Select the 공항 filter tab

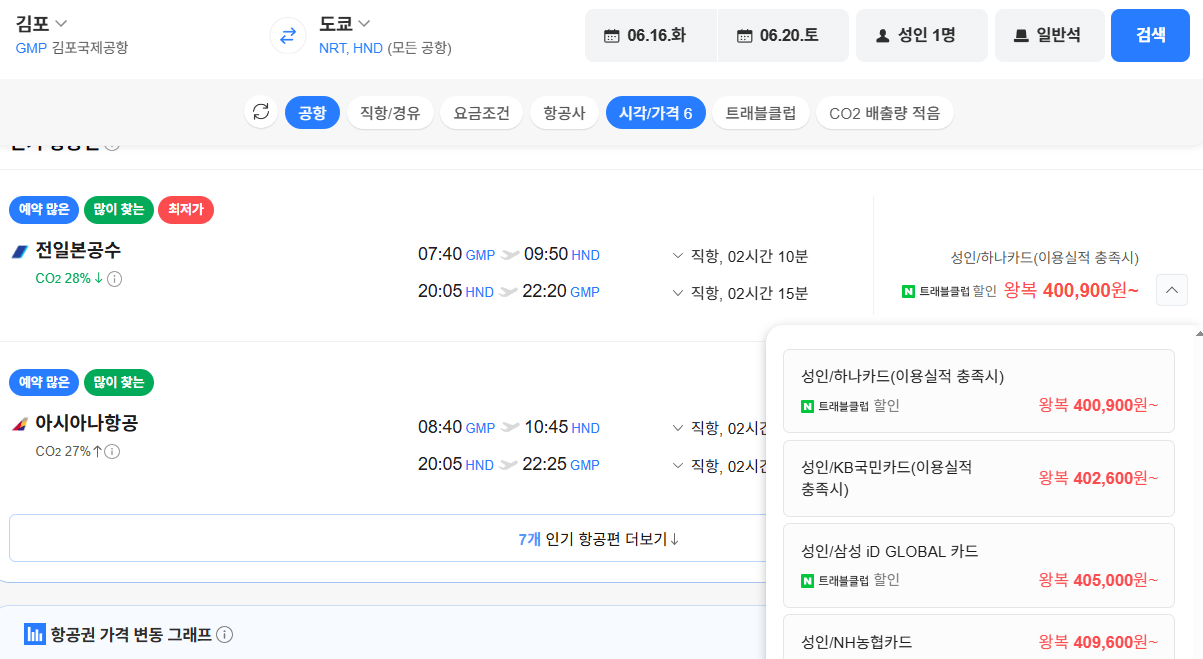click(x=312, y=112)
